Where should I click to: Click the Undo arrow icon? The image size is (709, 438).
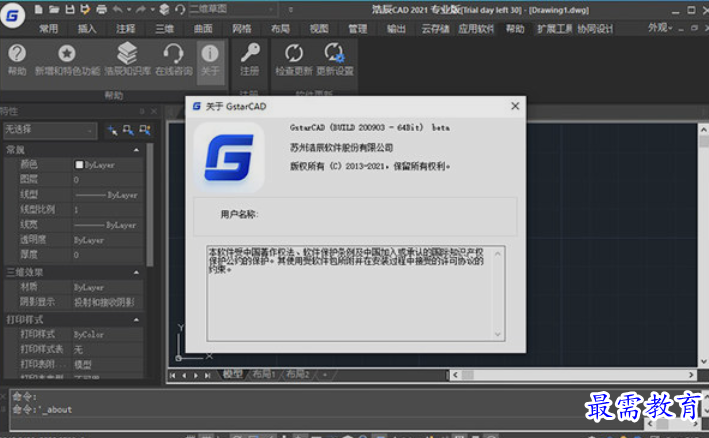pos(117,9)
